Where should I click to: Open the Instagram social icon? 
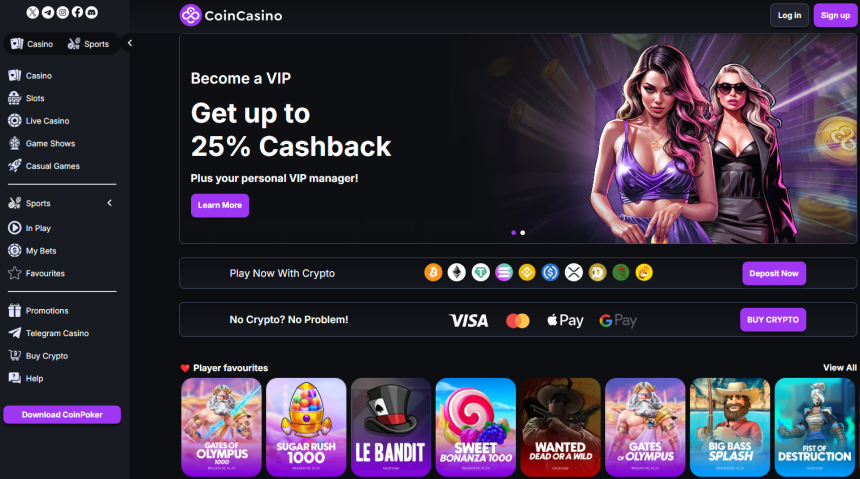coord(63,12)
